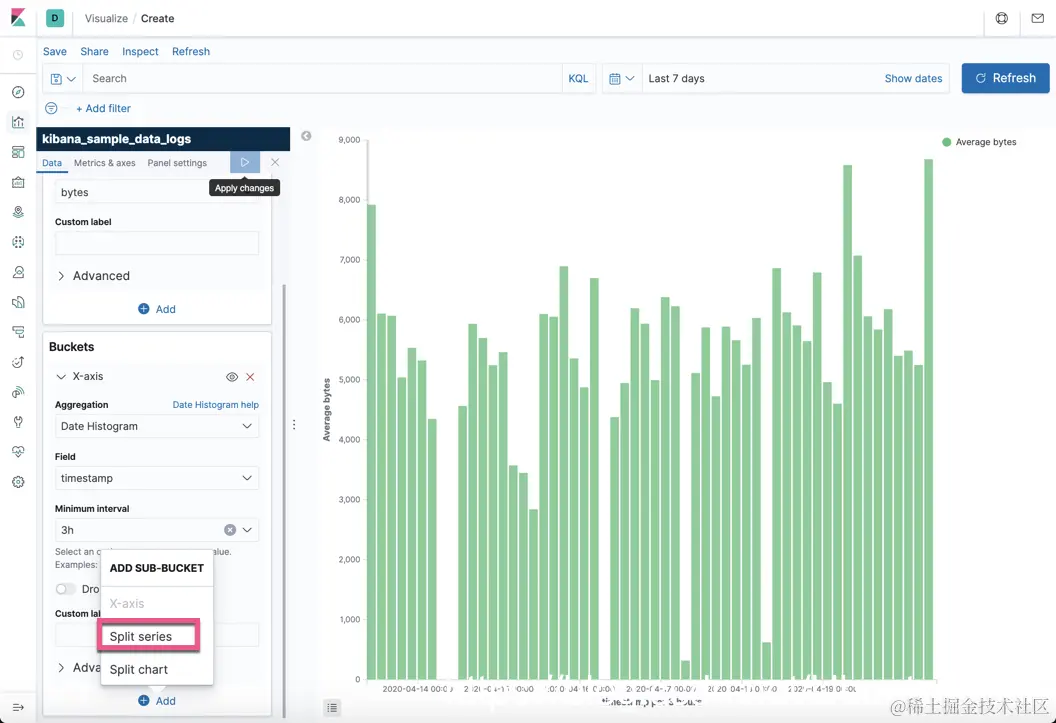This screenshot has height=723, width=1056.
Task: Click the Share menu link
Action: pos(94,52)
